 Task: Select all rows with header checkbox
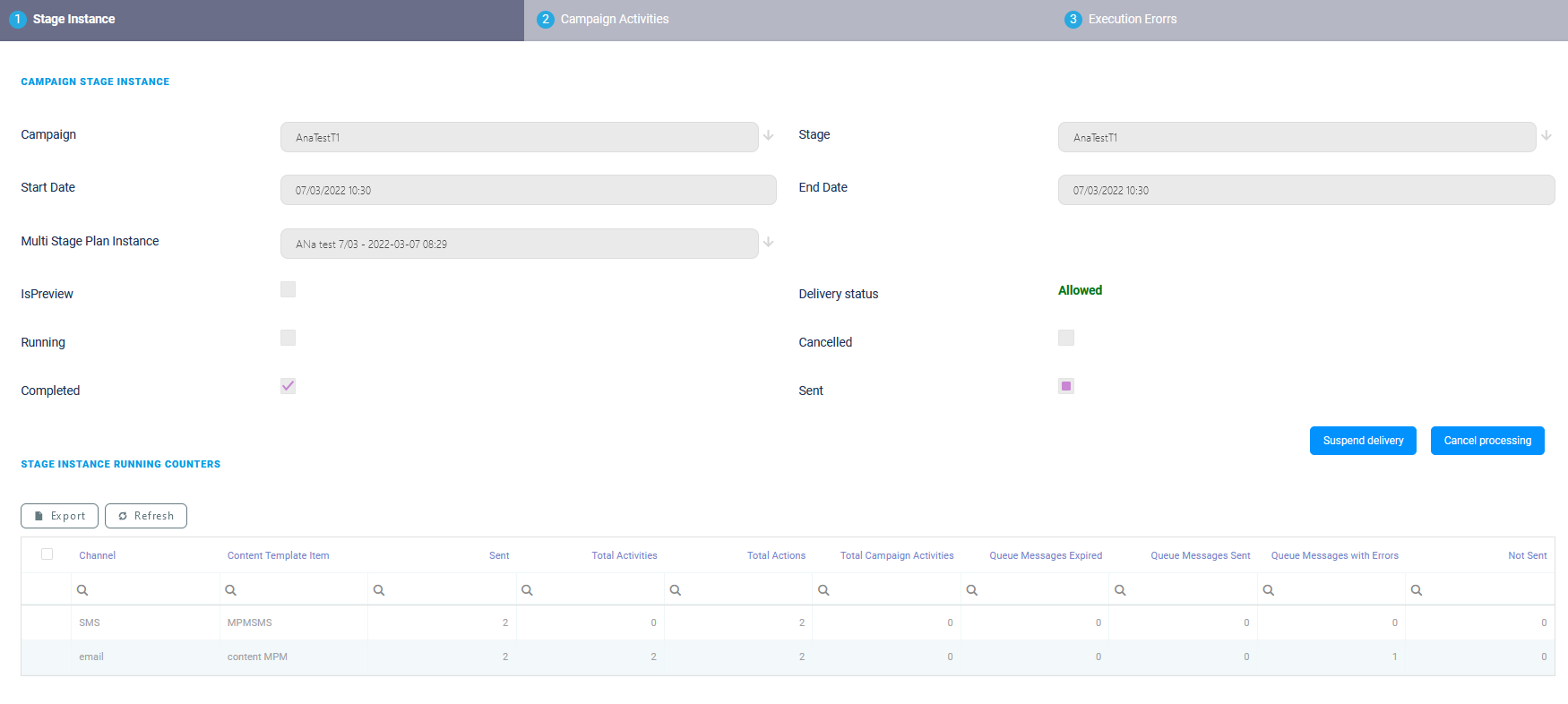click(x=47, y=554)
